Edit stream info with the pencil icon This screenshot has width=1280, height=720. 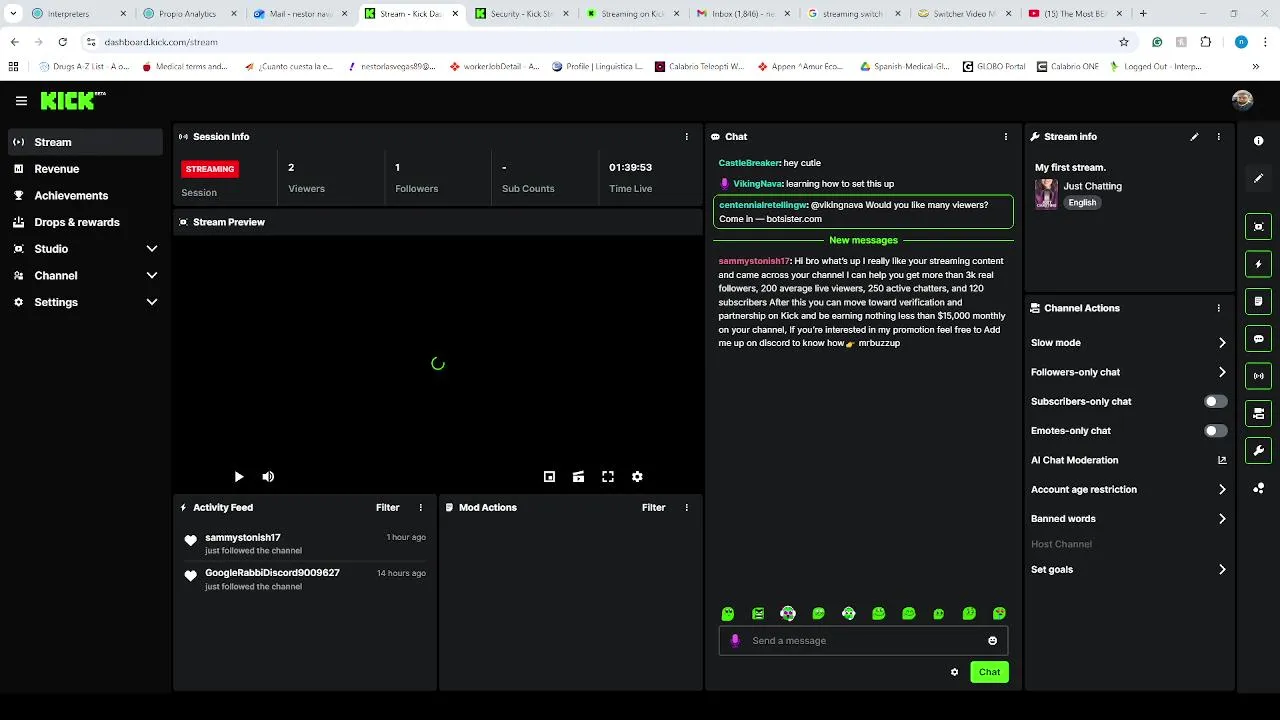click(x=1194, y=136)
